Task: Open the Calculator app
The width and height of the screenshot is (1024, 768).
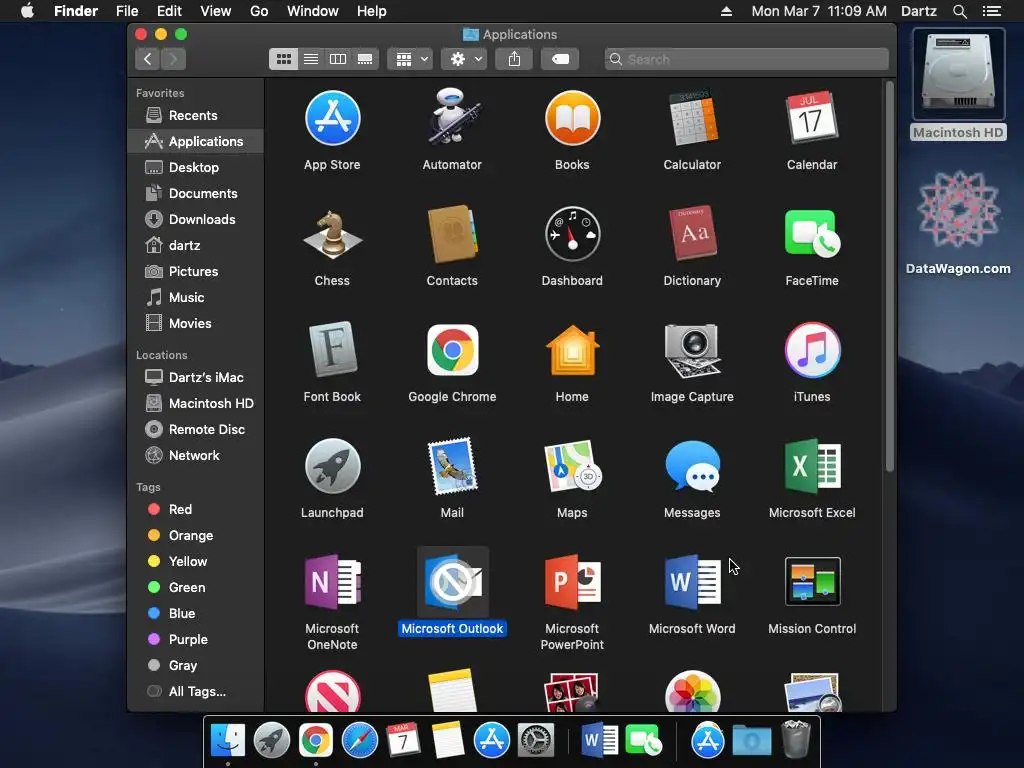Action: tap(692, 118)
